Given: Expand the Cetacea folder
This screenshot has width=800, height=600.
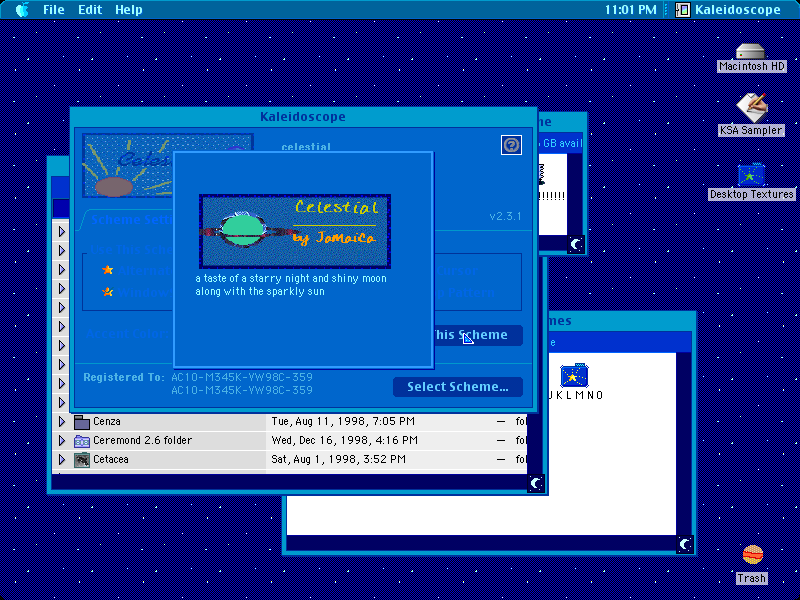Looking at the screenshot, I should (62, 459).
